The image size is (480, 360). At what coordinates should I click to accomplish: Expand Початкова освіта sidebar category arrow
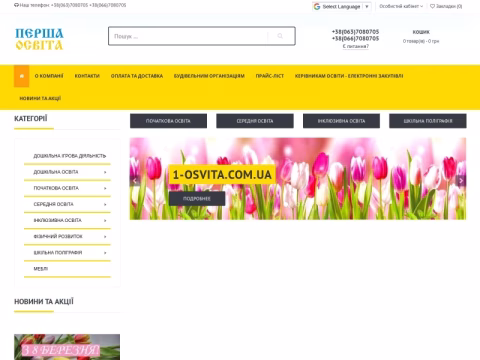105,188
